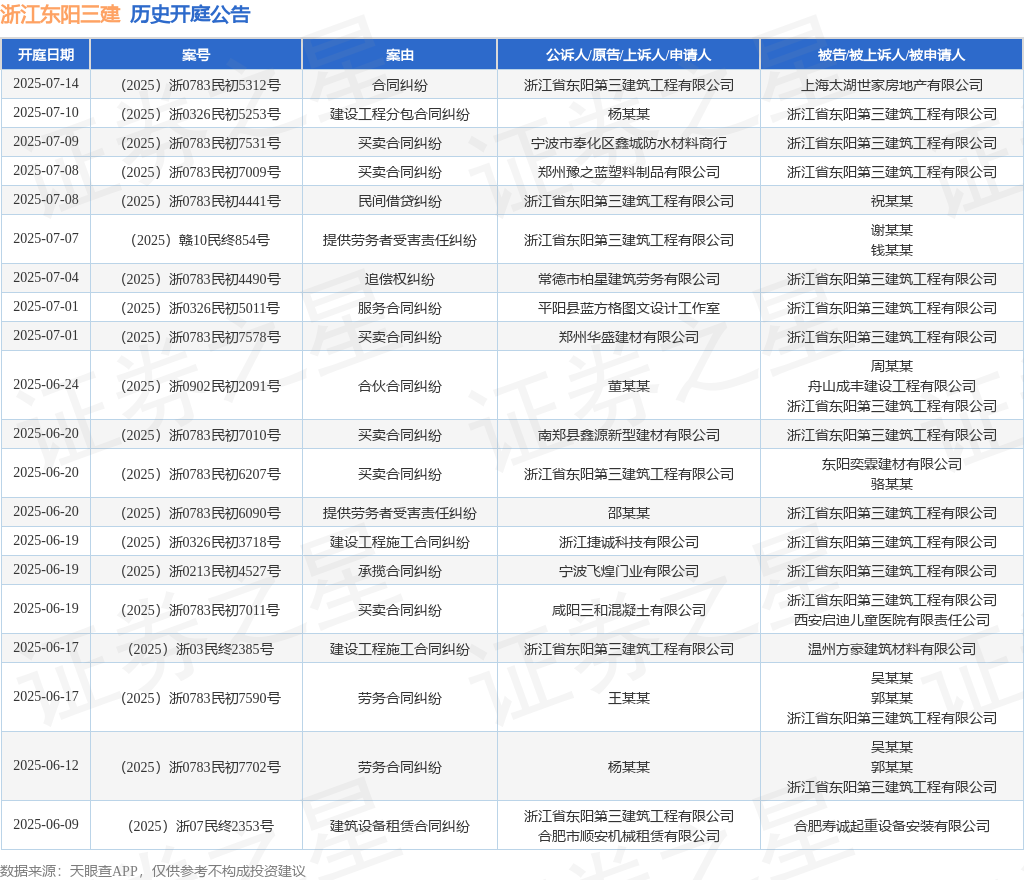Viewport: 1024px width, 880px height.
Task: Click case number (2025)浙0783民初7531号
Action: click(200, 143)
